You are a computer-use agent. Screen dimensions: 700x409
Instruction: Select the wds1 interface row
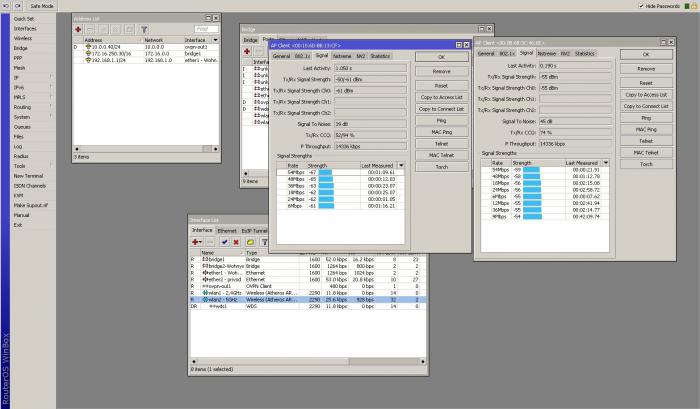point(308,306)
